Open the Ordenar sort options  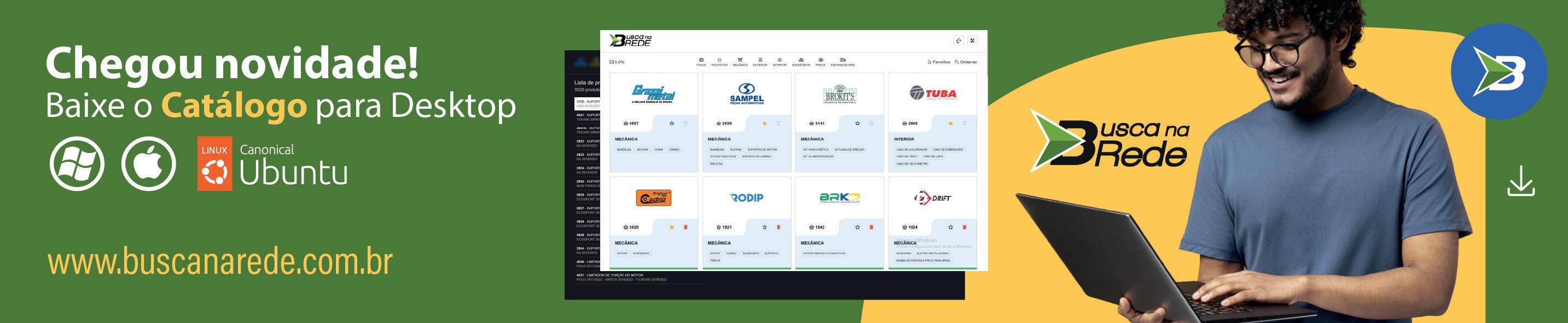(966, 62)
